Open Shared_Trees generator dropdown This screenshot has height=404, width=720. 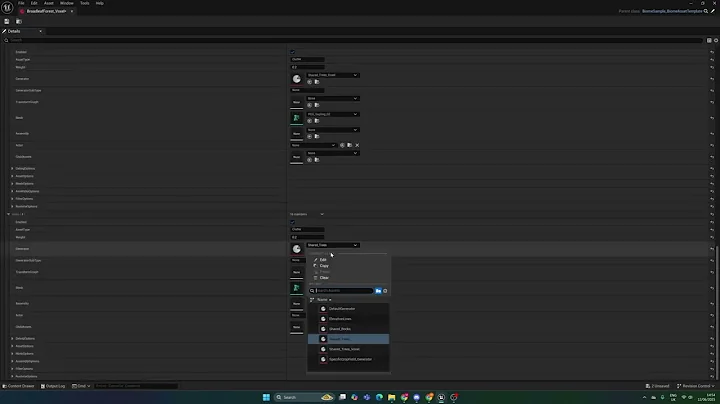click(x=332, y=245)
